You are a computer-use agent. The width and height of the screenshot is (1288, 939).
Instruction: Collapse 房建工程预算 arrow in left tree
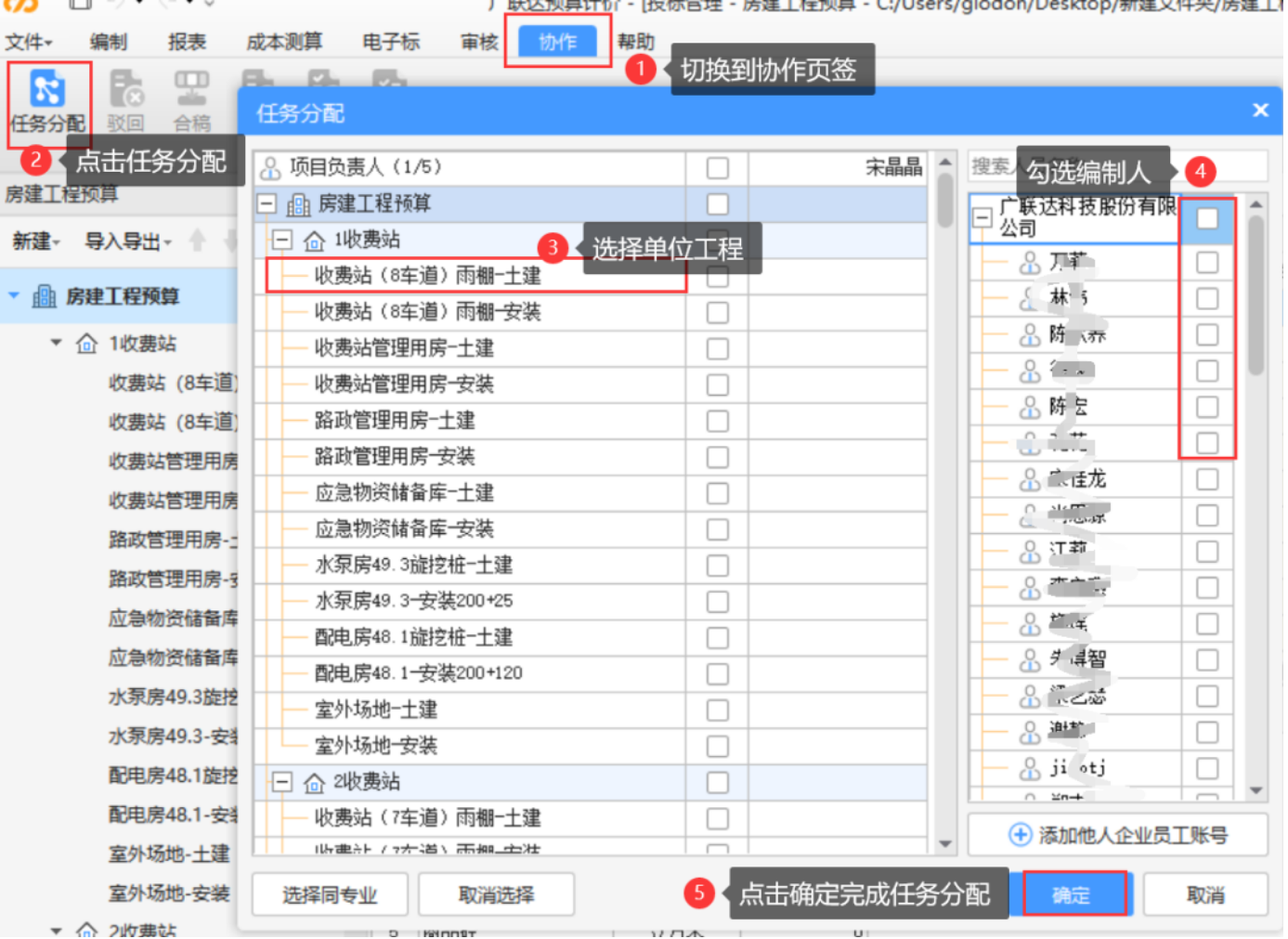[x=14, y=296]
